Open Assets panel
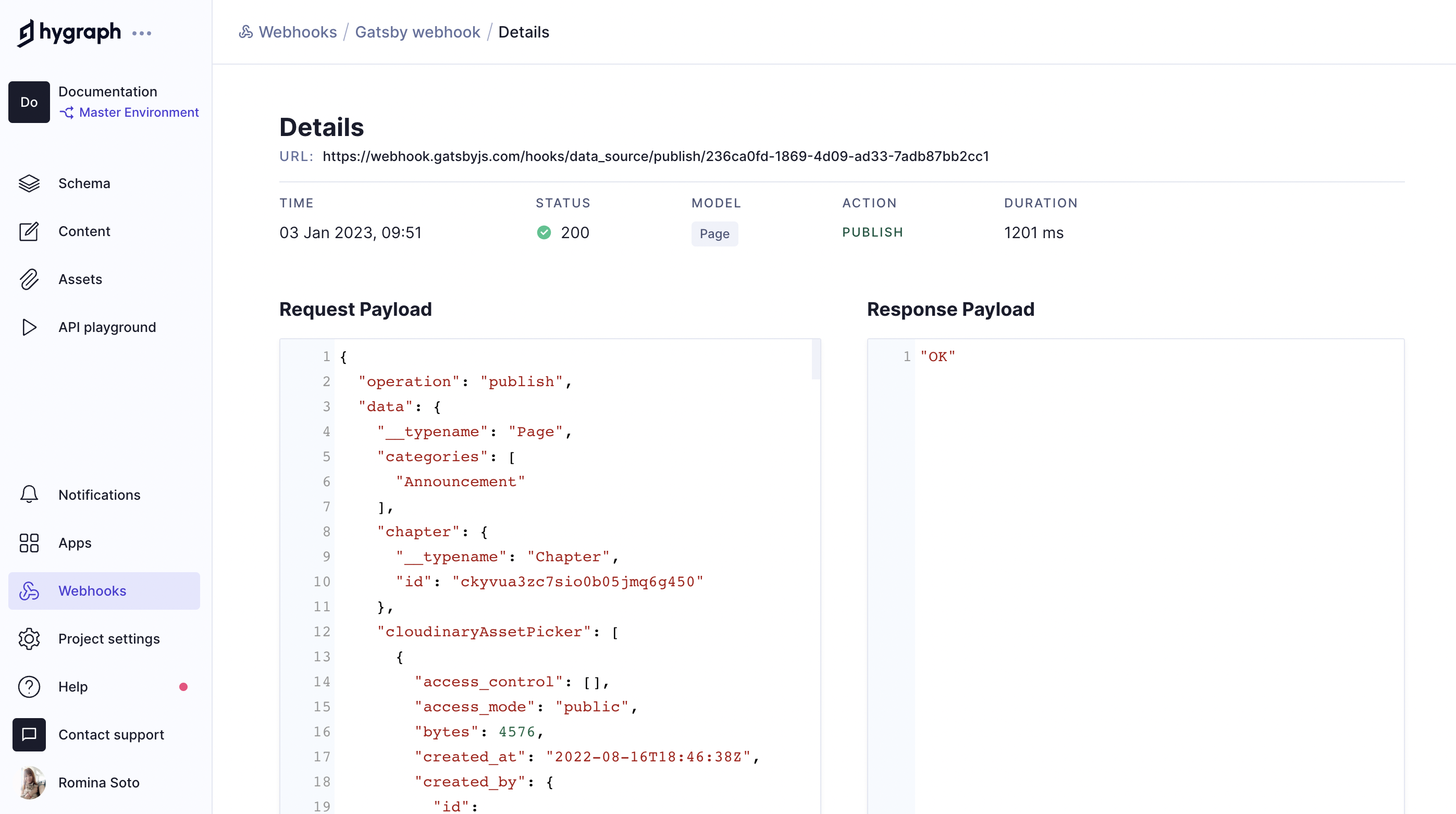This screenshot has width=1456, height=814. pyautogui.click(x=80, y=278)
